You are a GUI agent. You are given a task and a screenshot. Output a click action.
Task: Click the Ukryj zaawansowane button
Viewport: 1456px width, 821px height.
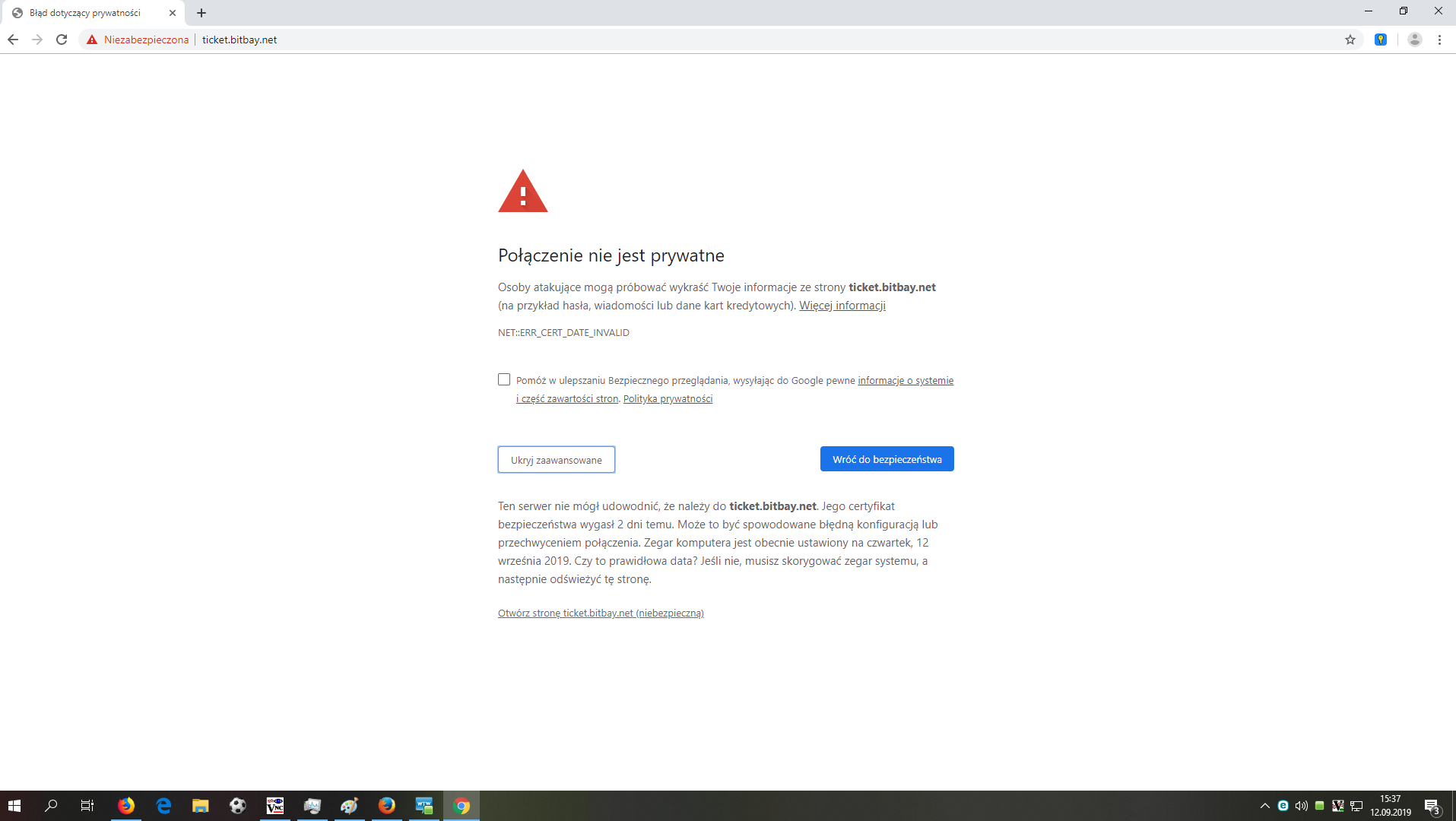click(x=556, y=460)
